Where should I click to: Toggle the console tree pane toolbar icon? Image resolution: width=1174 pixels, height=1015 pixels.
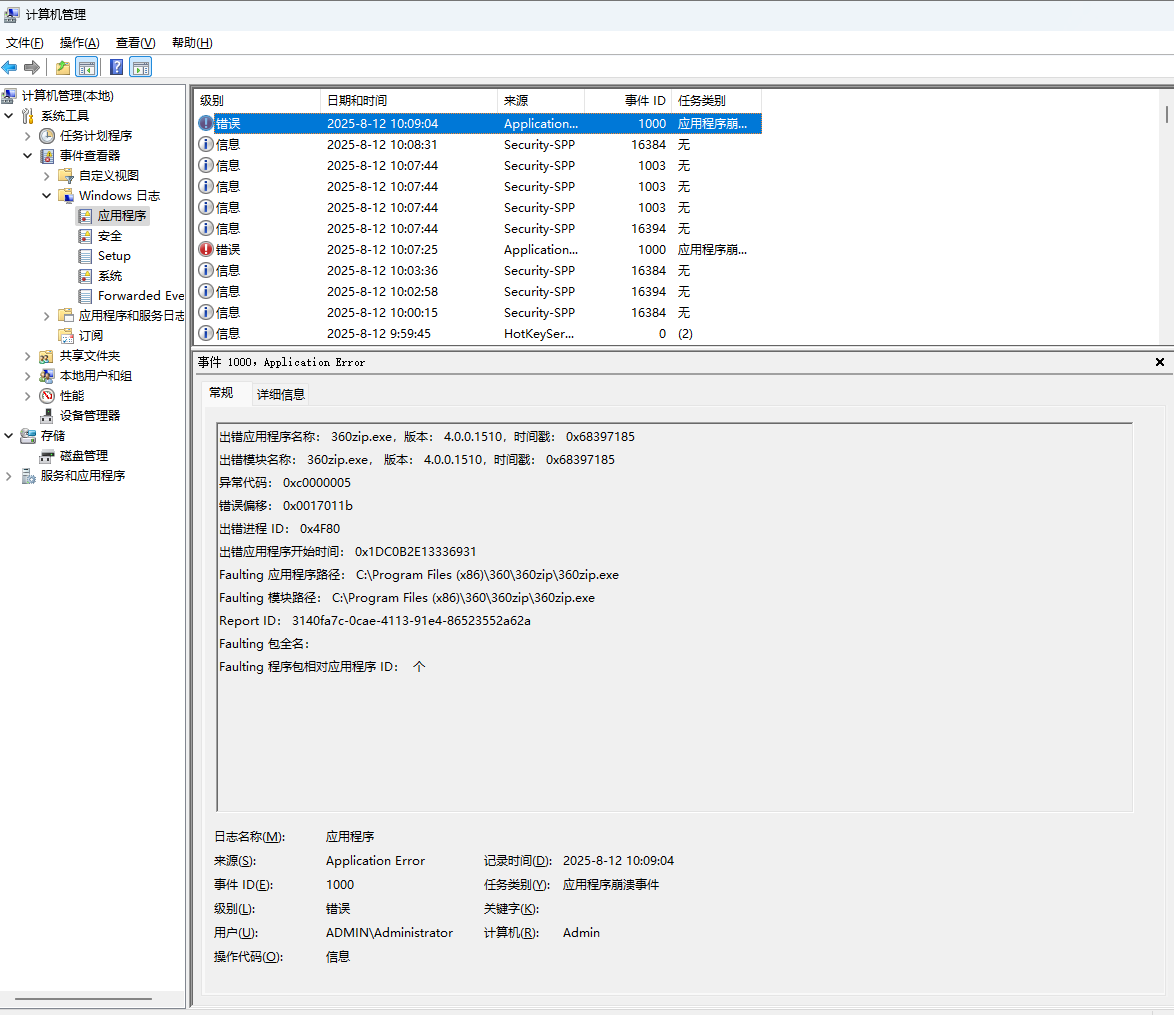(x=87, y=67)
